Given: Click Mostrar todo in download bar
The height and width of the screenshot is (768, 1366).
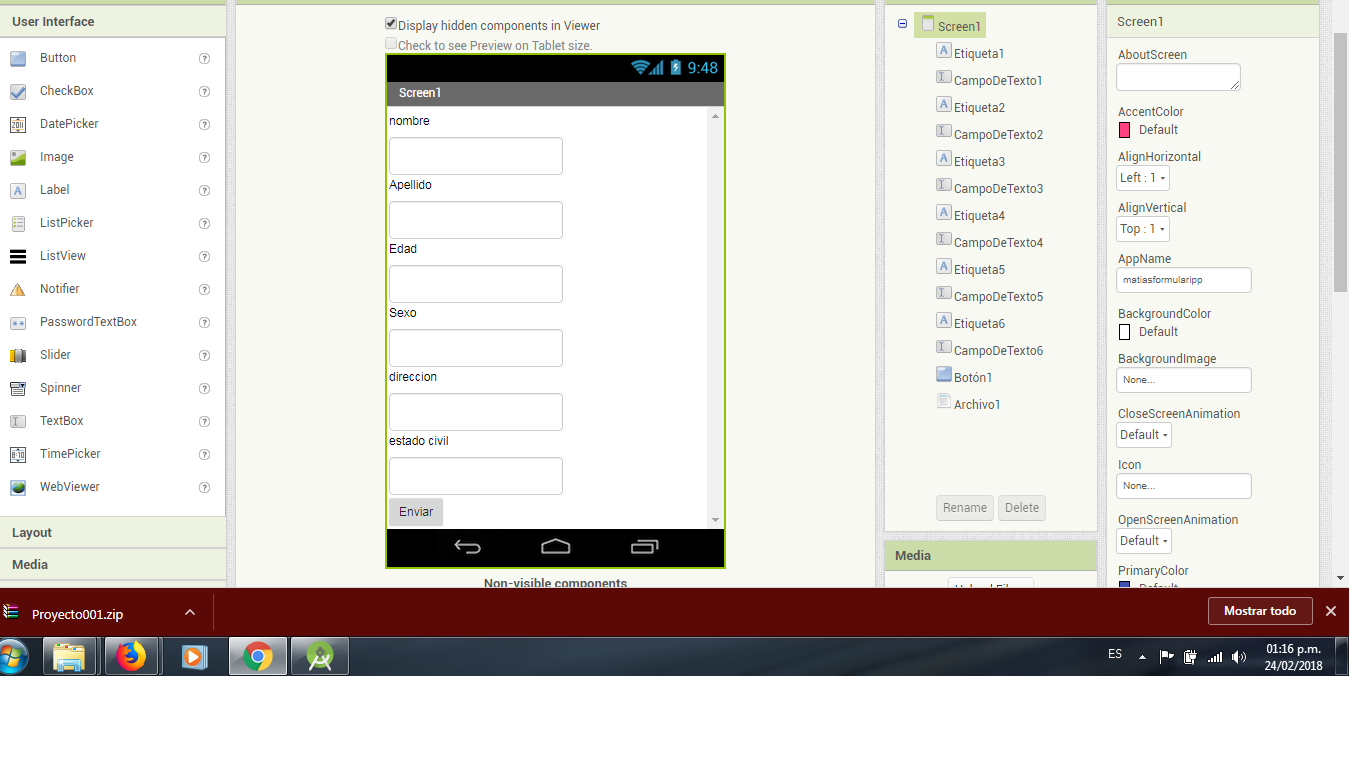Looking at the screenshot, I should pyautogui.click(x=1259, y=611).
